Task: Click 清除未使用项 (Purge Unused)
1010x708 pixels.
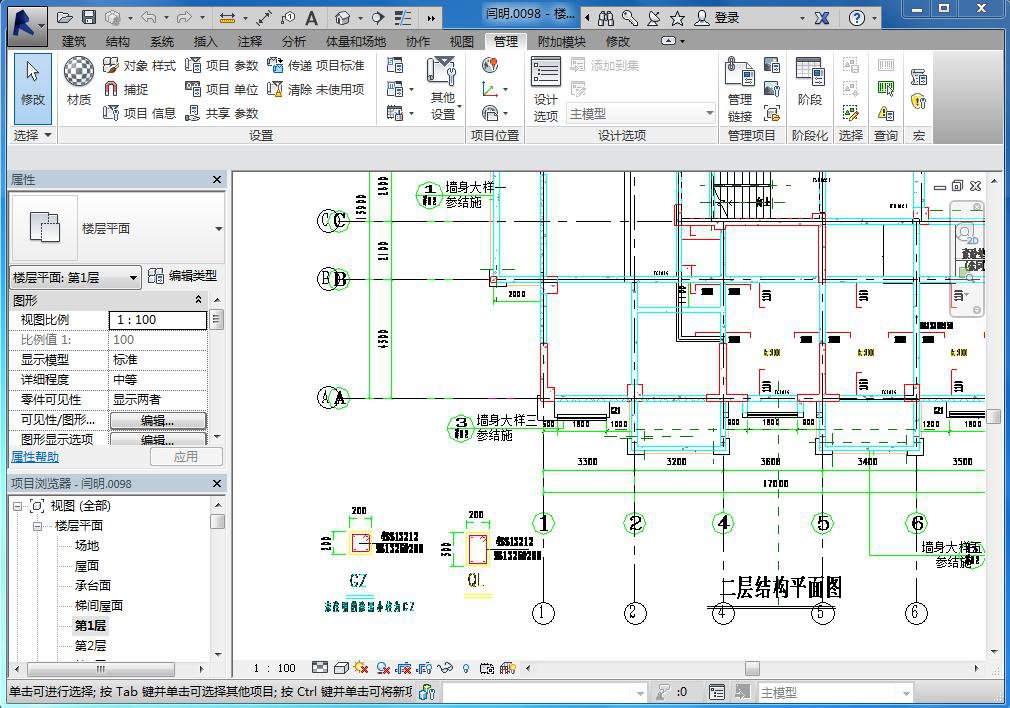Action: point(316,89)
